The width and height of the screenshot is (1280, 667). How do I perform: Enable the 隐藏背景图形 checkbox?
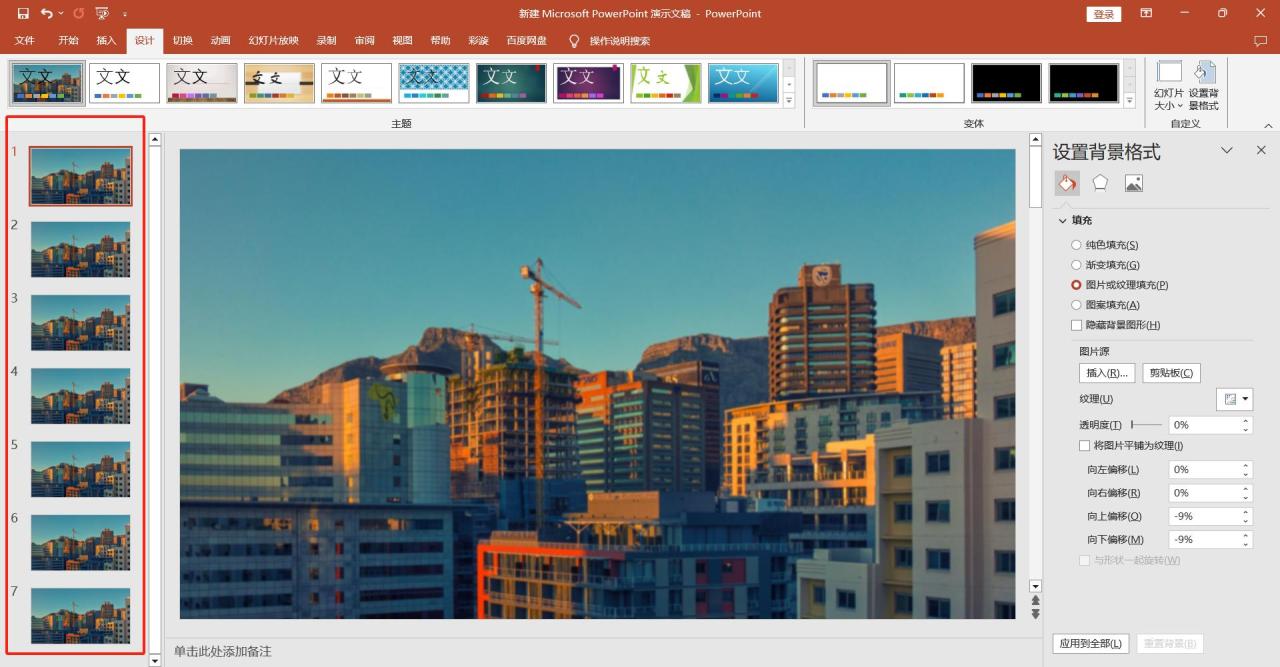tap(1076, 325)
